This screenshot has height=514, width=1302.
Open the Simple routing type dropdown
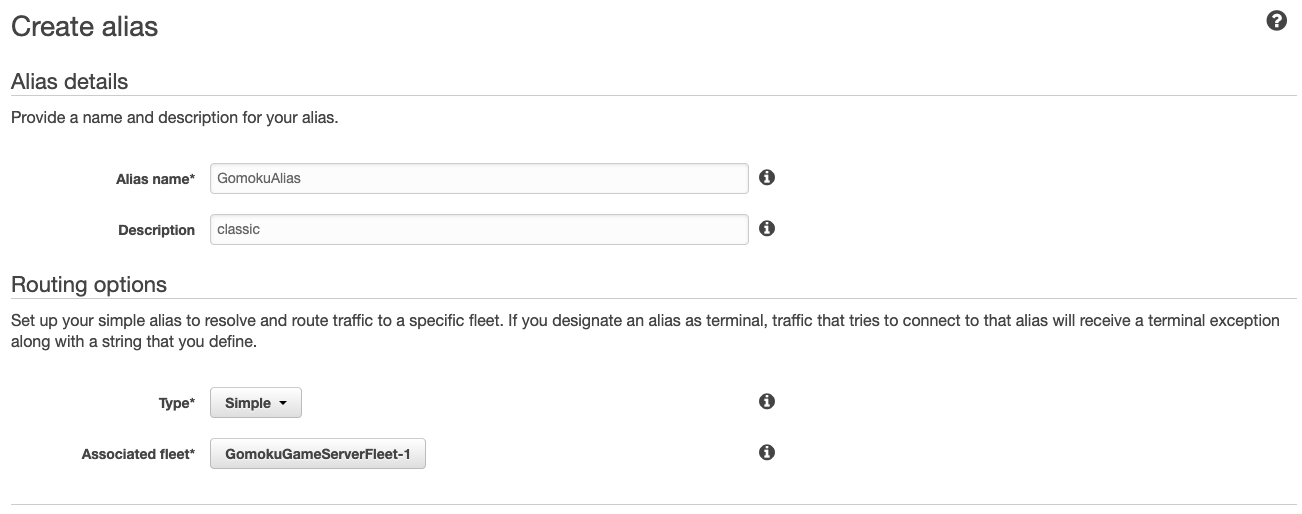click(256, 403)
